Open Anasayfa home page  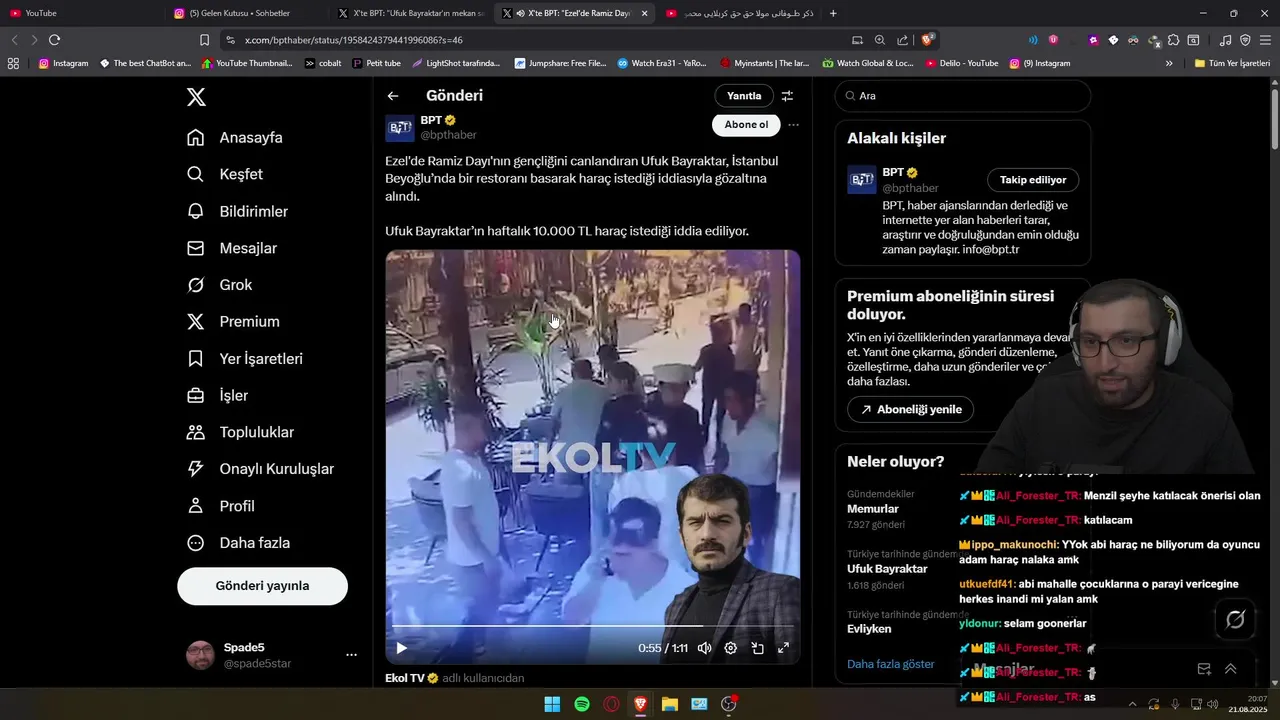pos(235,137)
